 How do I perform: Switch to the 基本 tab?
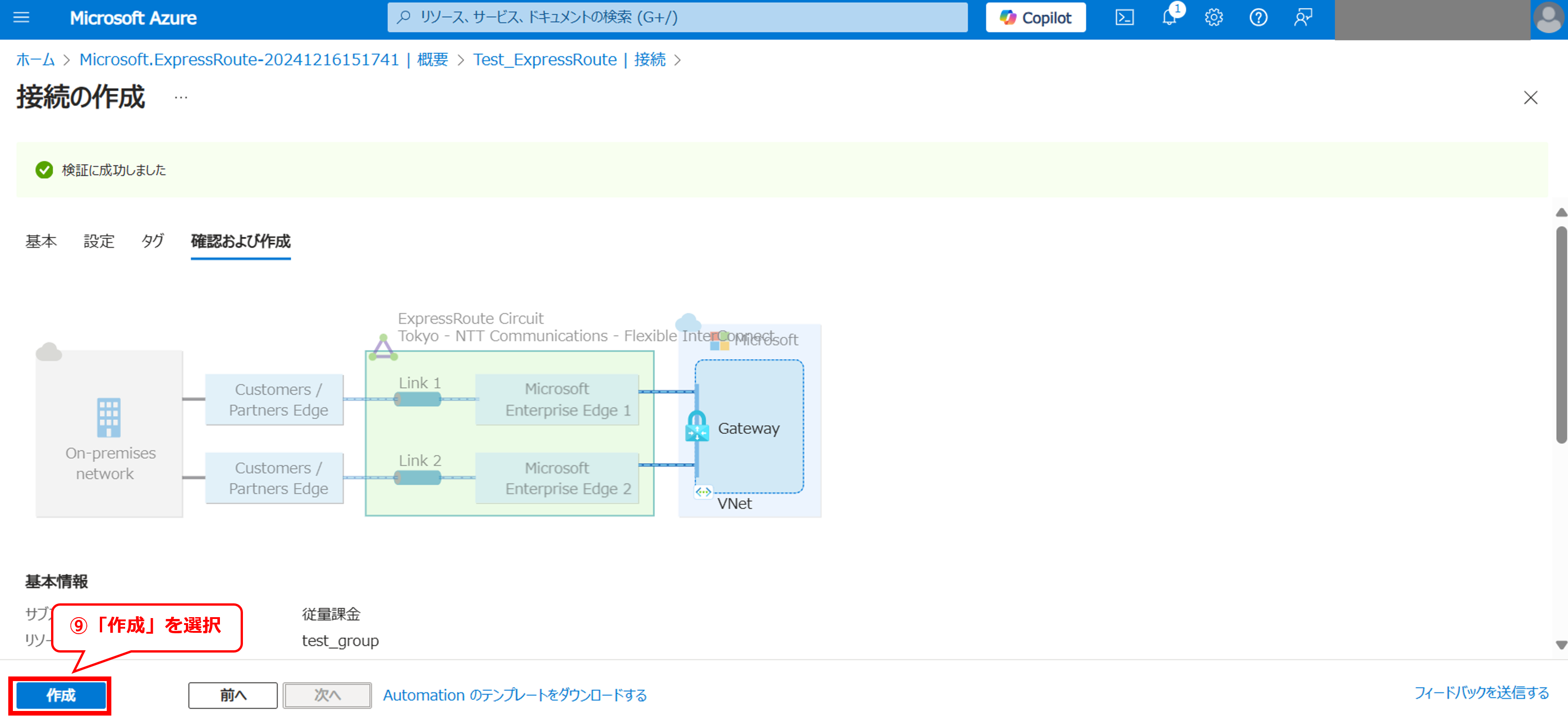(41, 241)
